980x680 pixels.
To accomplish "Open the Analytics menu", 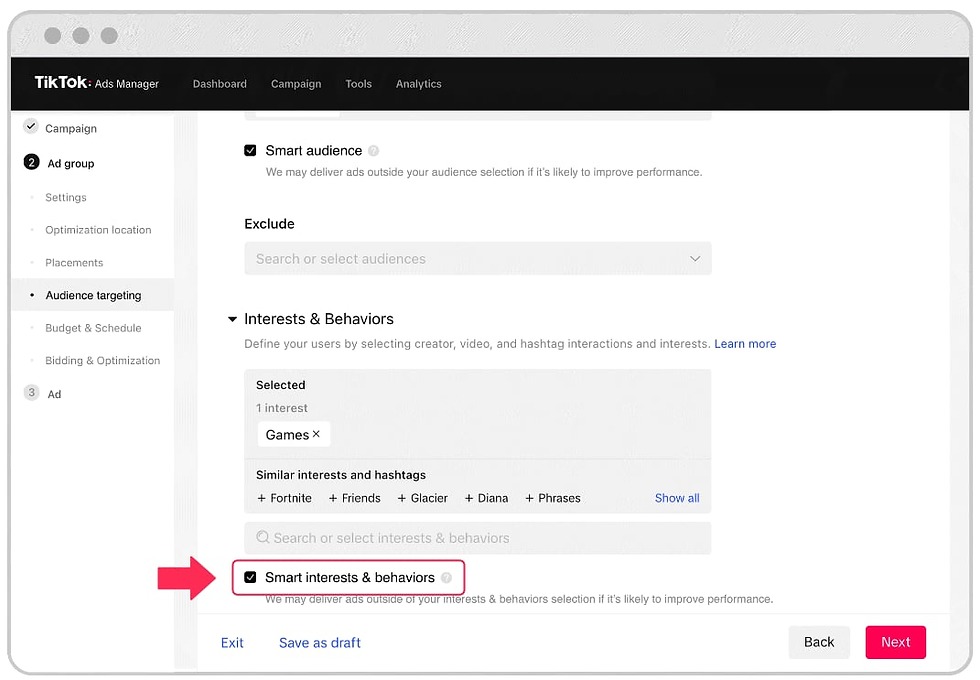I will [418, 84].
